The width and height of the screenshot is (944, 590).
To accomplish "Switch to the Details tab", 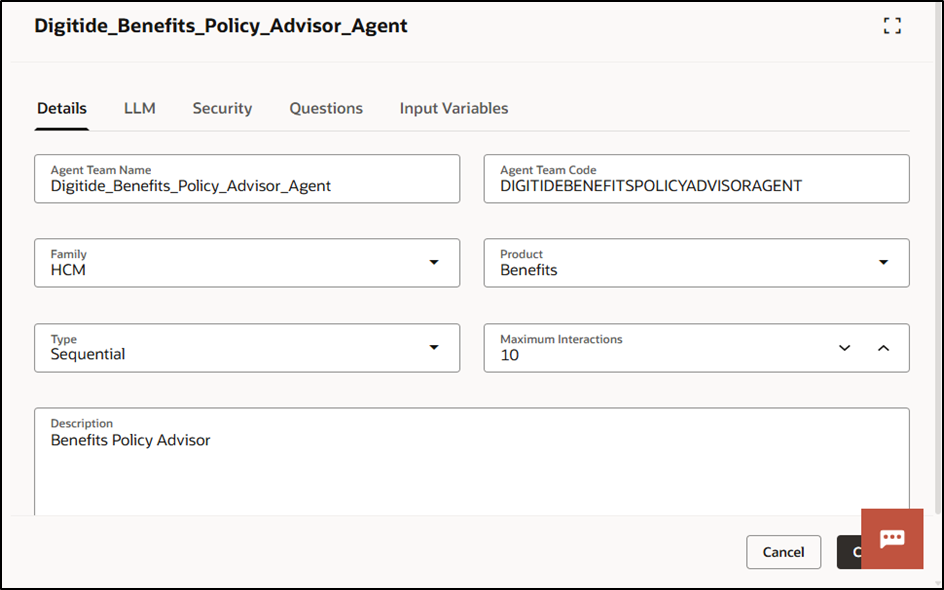I will (62, 108).
